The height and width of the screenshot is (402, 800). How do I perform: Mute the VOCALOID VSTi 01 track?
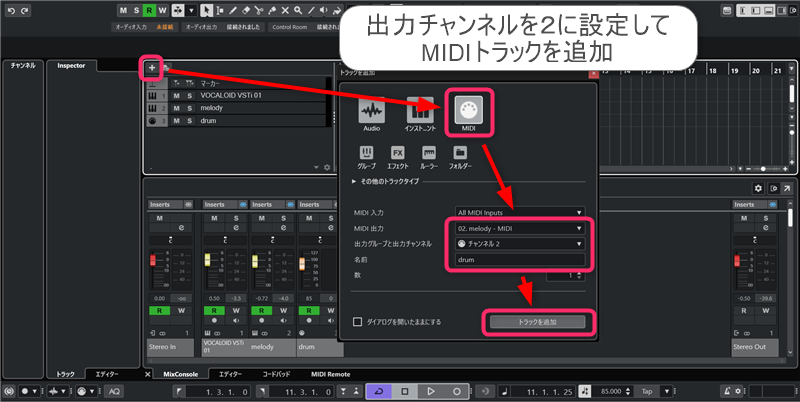(177, 95)
